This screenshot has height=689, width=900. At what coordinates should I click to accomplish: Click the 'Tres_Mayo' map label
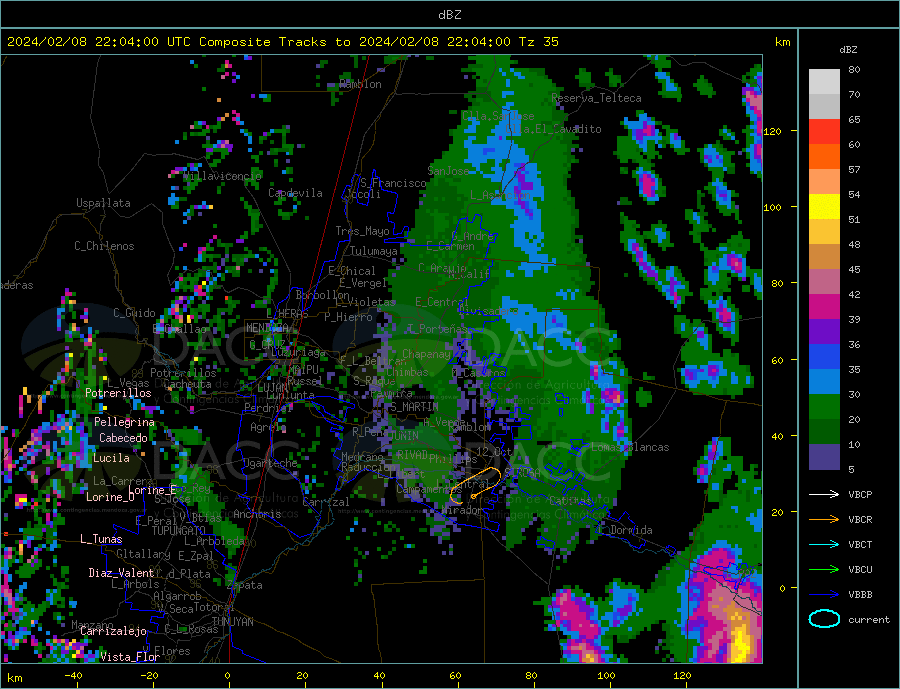362,231
